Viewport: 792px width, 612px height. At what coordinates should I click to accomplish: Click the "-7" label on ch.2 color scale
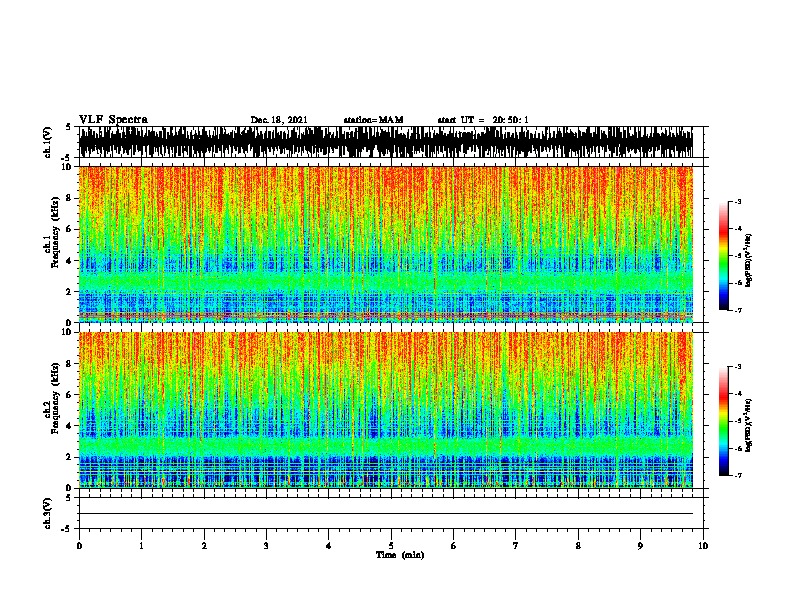click(737, 476)
